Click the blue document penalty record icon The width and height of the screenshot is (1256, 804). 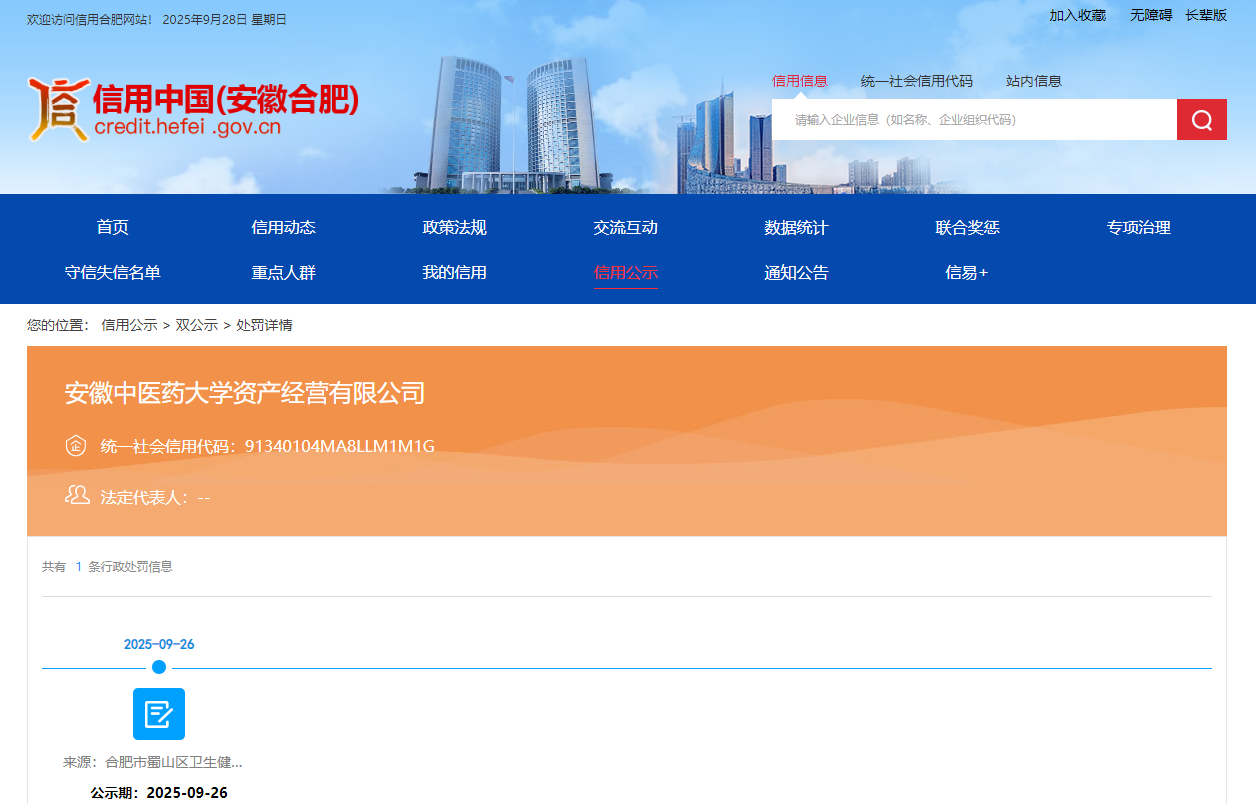159,713
